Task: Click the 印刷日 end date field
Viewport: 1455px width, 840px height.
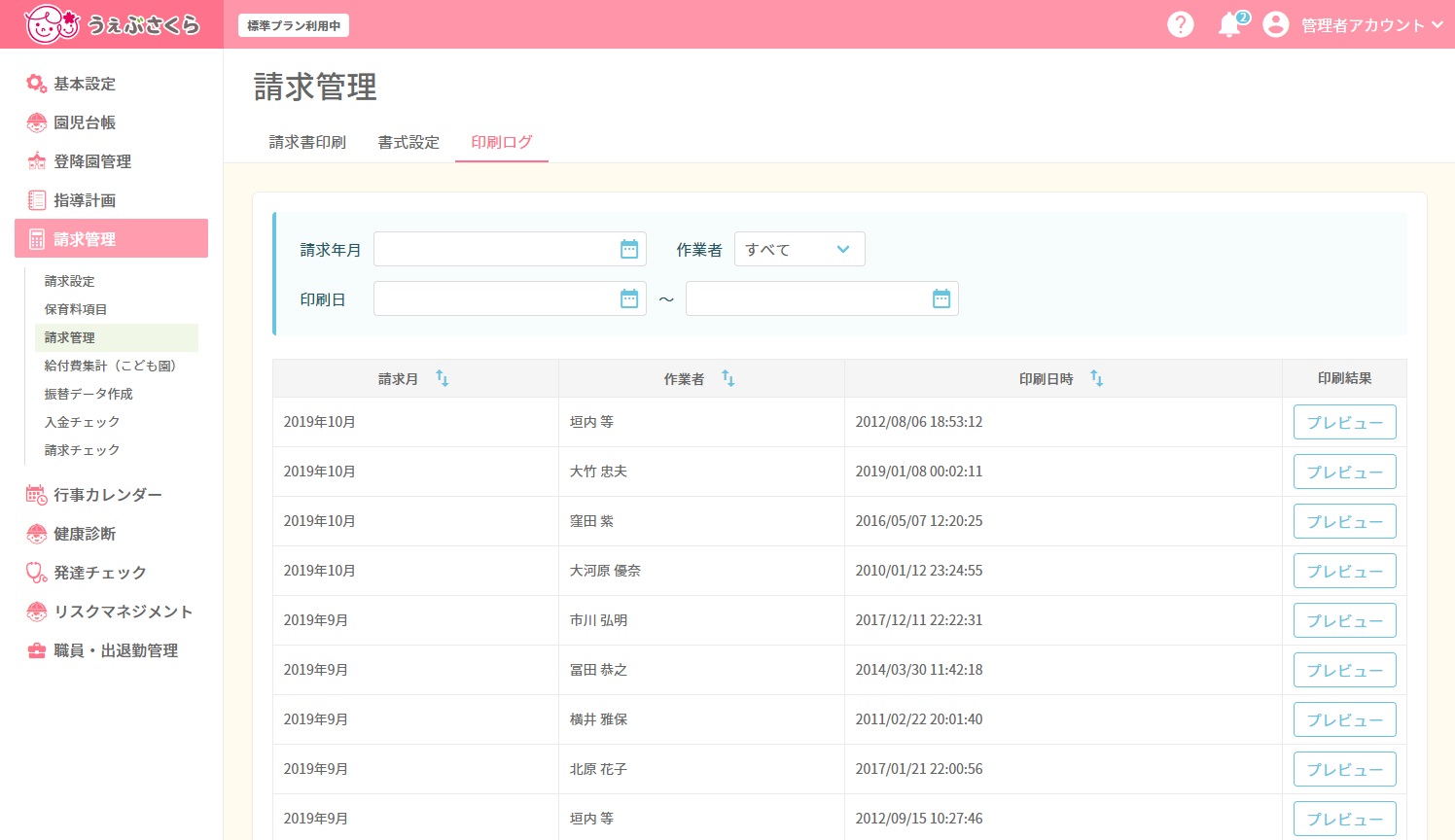Action: [x=822, y=298]
